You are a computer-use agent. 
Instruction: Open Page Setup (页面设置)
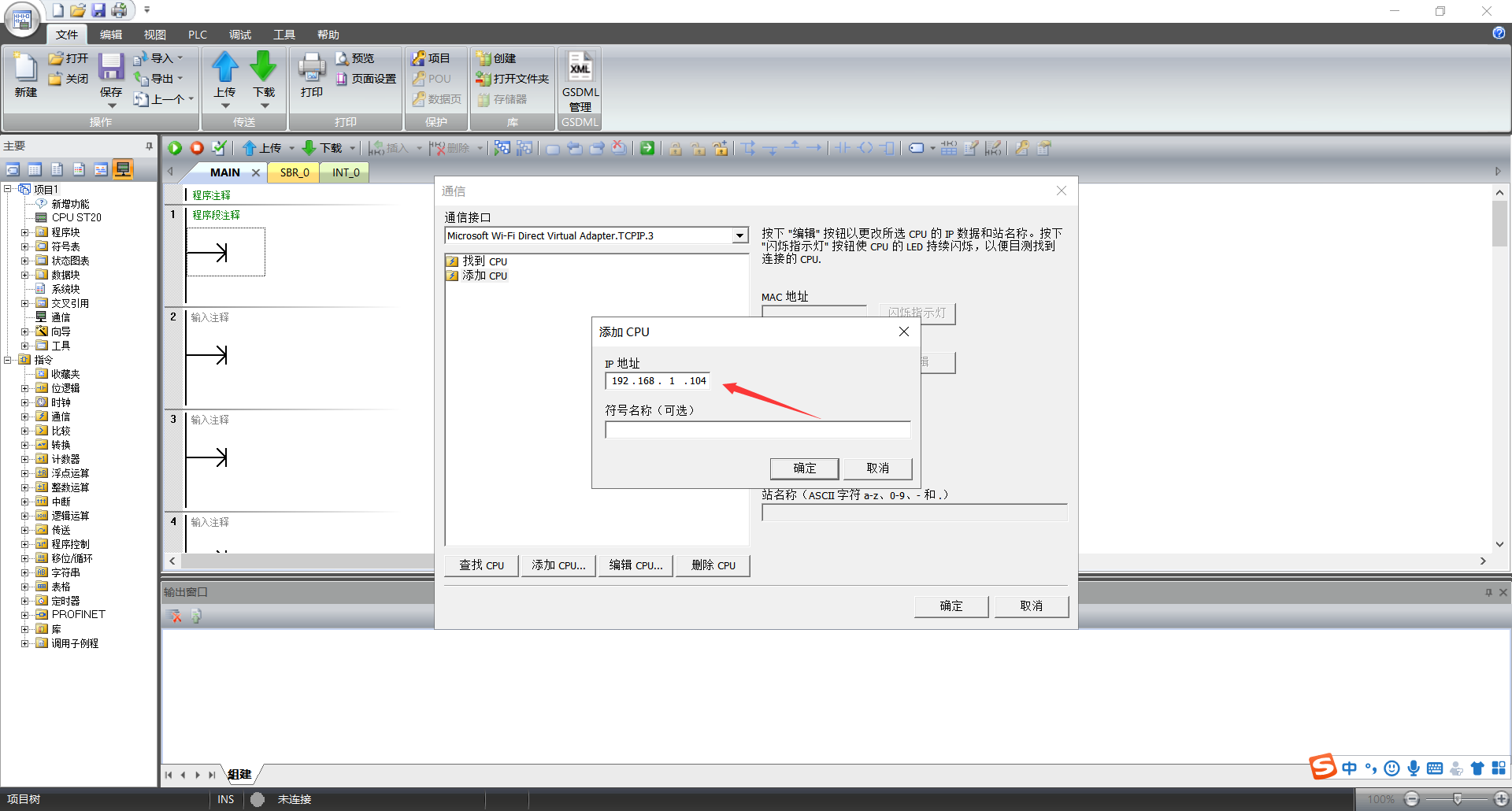366,79
